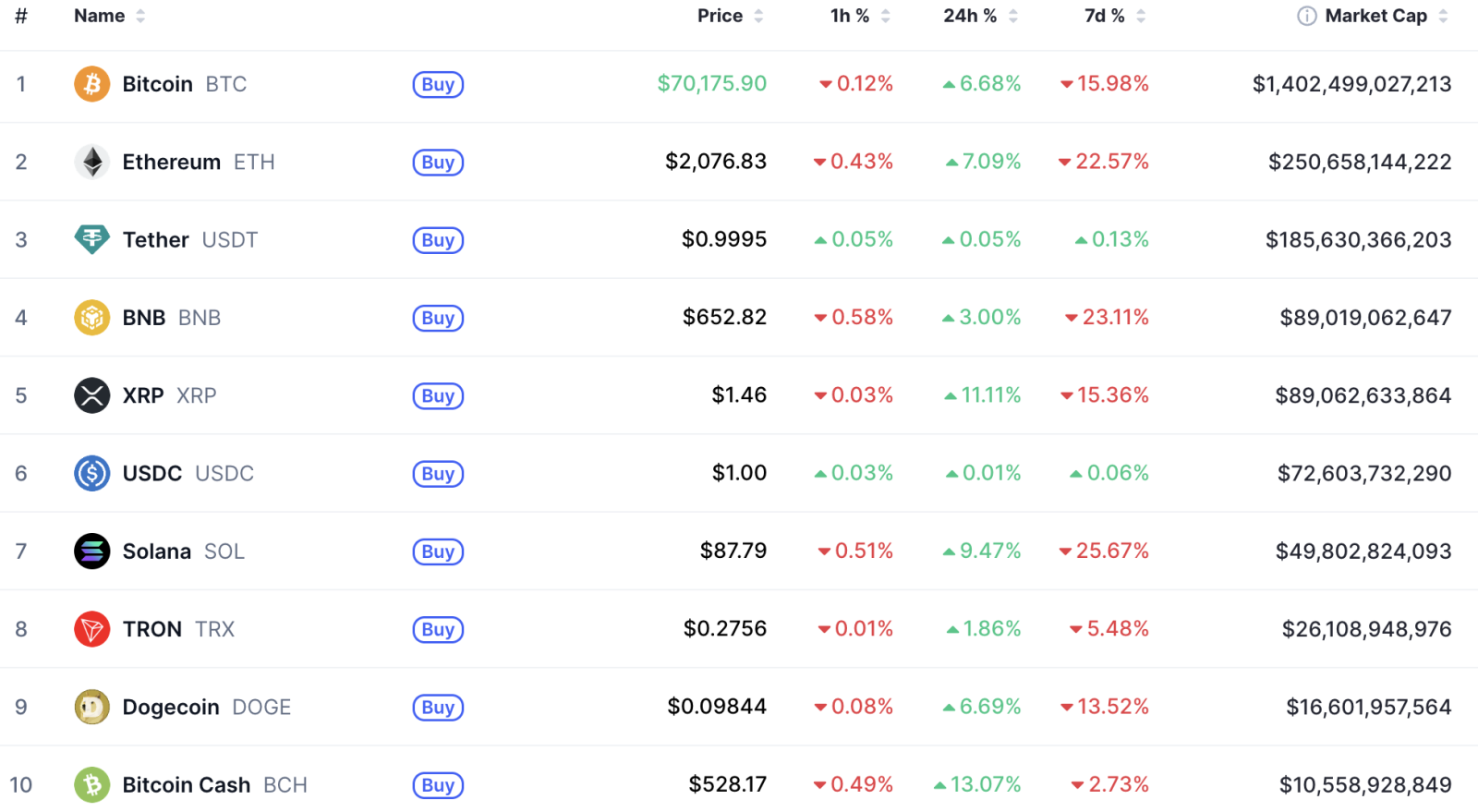The image size is (1478, 812).
Task: Click the TRON red logo
Action: (91, 629)
